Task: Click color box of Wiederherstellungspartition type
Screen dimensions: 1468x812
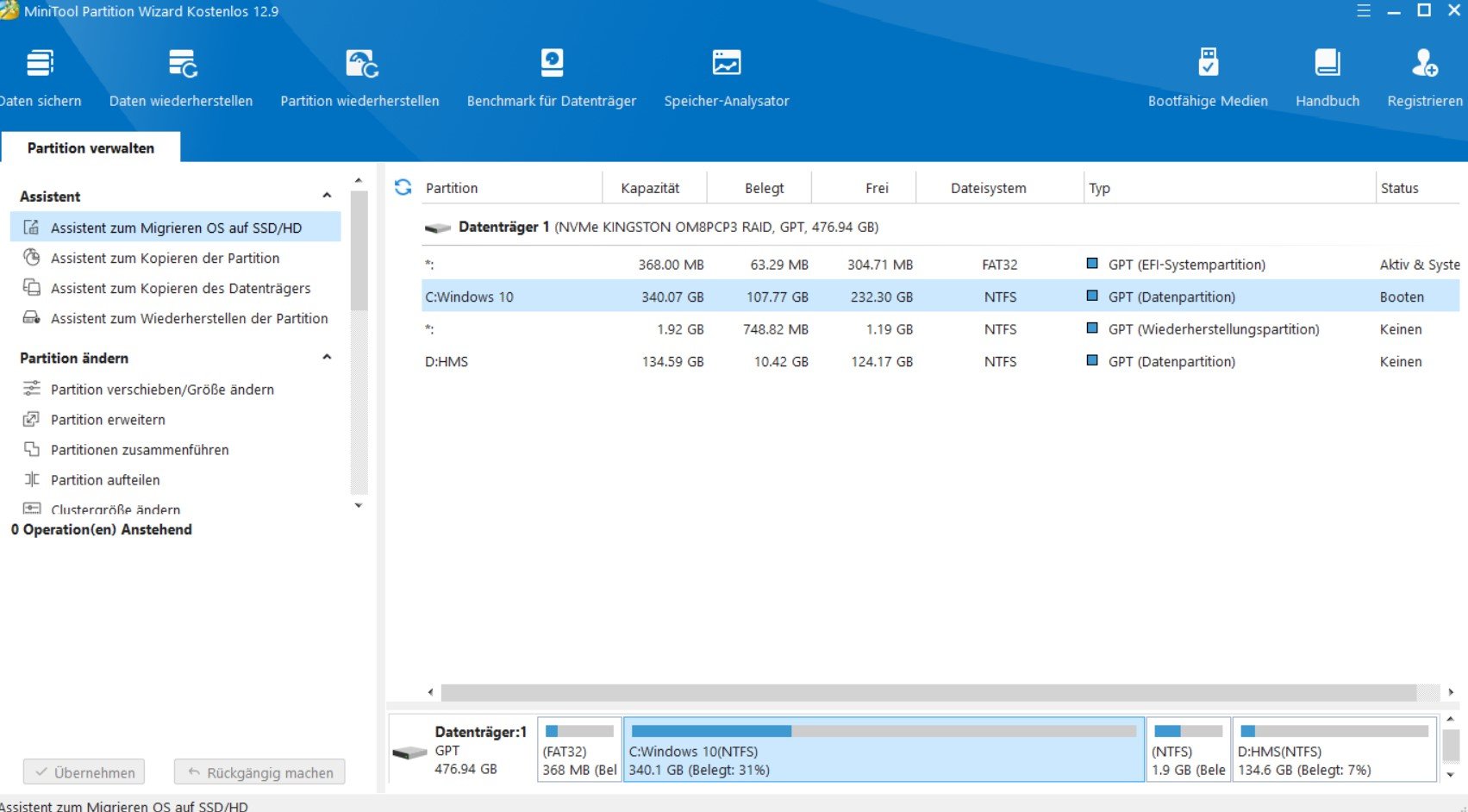Action: pyautogui.click(x=1092, y=328)
